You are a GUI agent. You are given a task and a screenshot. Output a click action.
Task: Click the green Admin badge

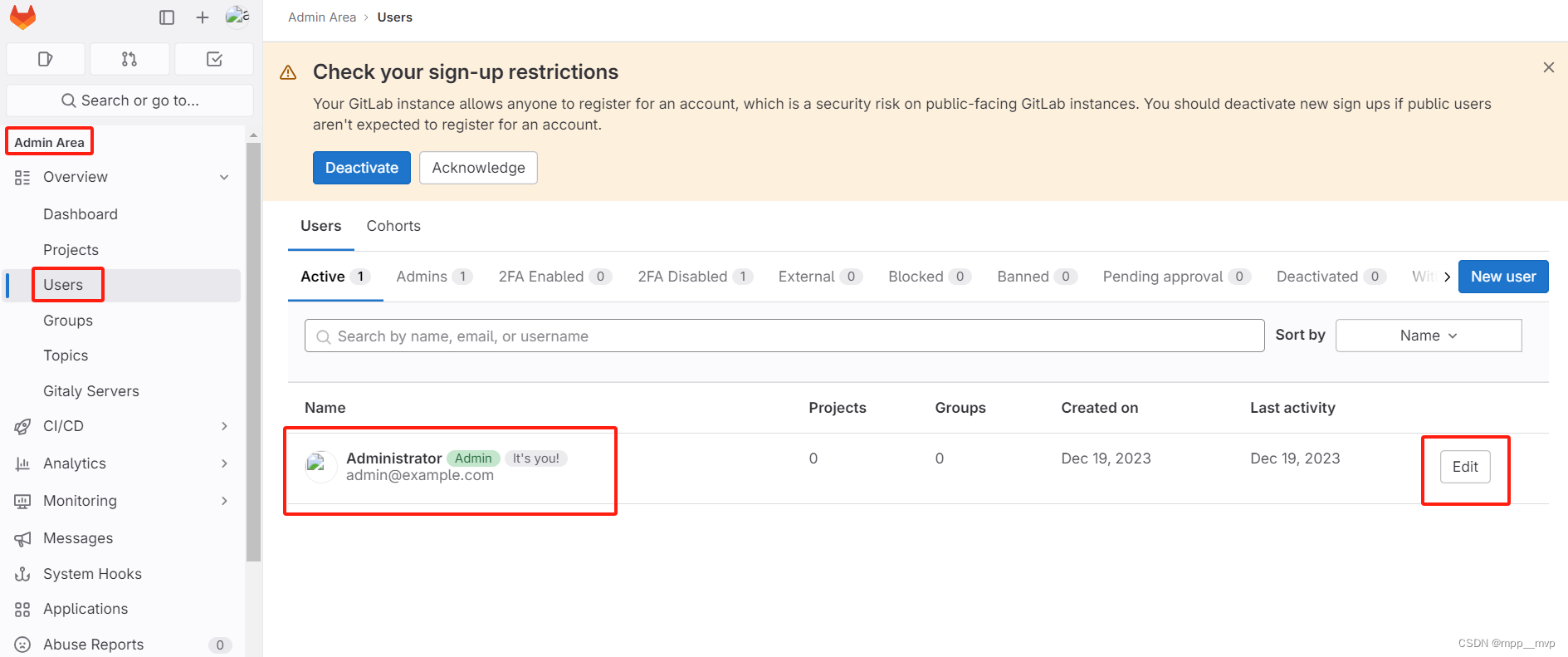coord(473,458)
